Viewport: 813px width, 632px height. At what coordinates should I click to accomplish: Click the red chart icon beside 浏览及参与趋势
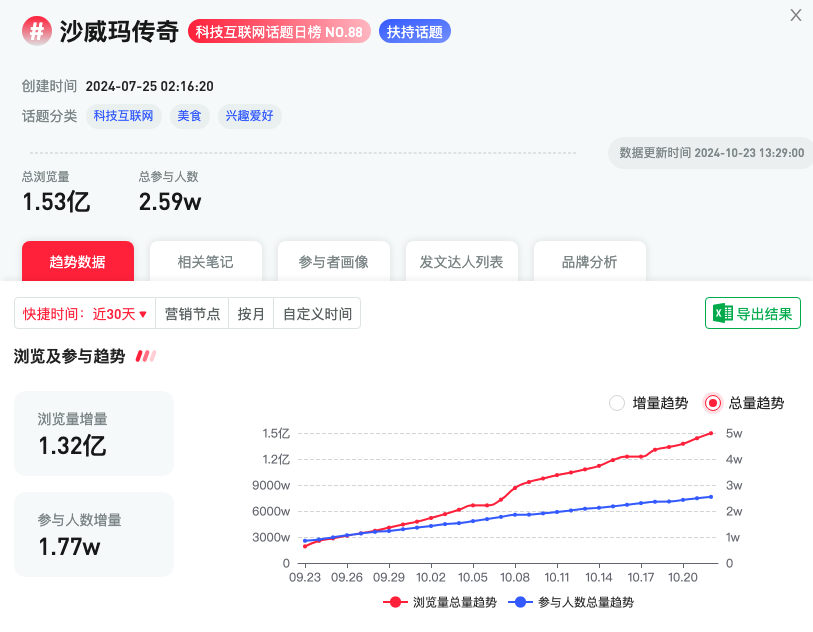[144, 356]
